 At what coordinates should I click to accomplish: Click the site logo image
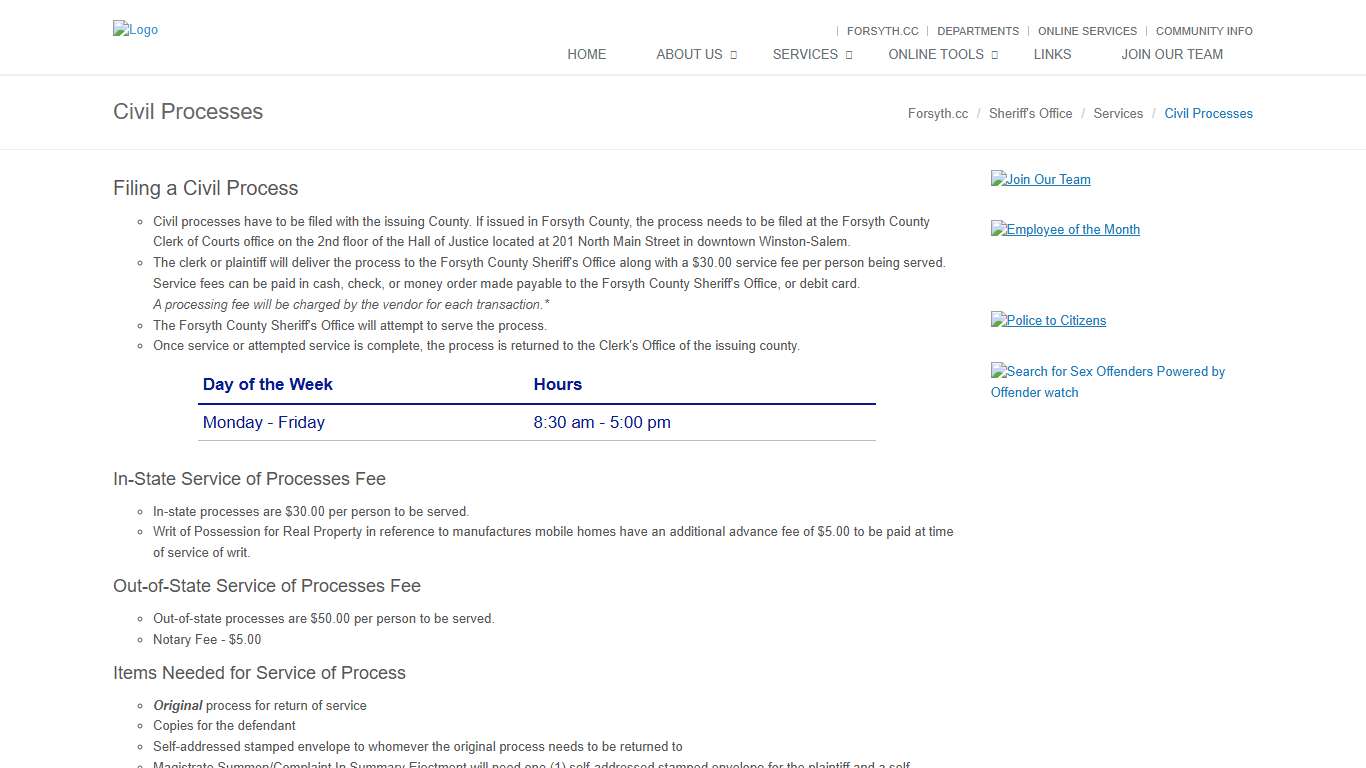[x=136, y=30]
